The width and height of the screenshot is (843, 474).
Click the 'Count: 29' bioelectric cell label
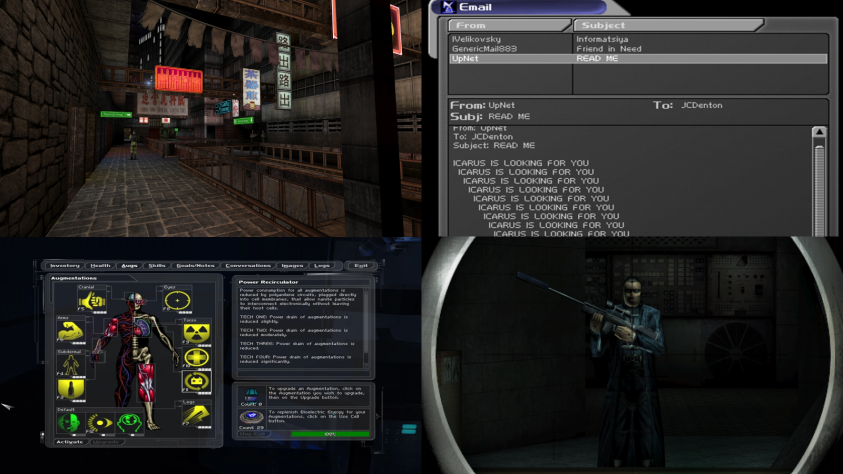pyautogui.click(x=251, y=428)
